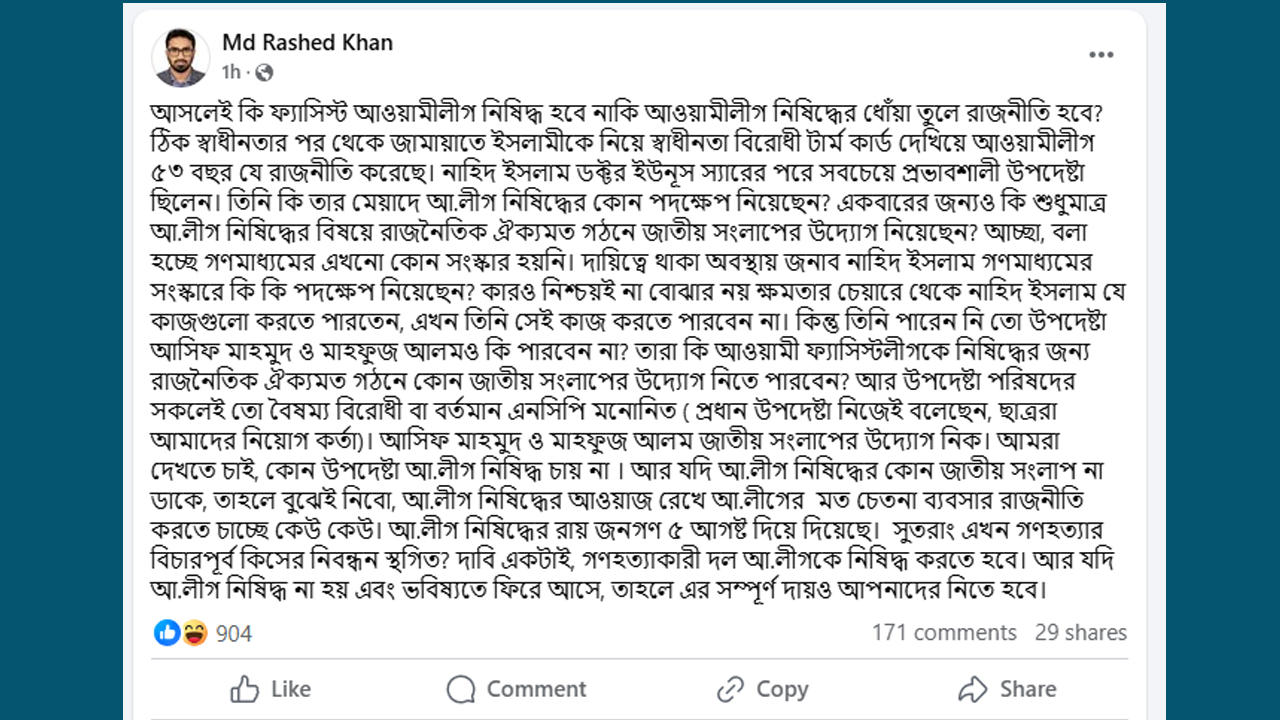Open the post's 1h timestamp link

point(231,72)
